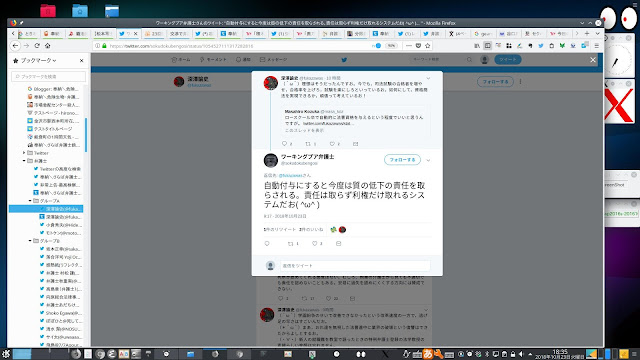Go back with the Firefox back arrow
Image resolution: width=640 pixels, height=360 pixels.
[16, 46]
